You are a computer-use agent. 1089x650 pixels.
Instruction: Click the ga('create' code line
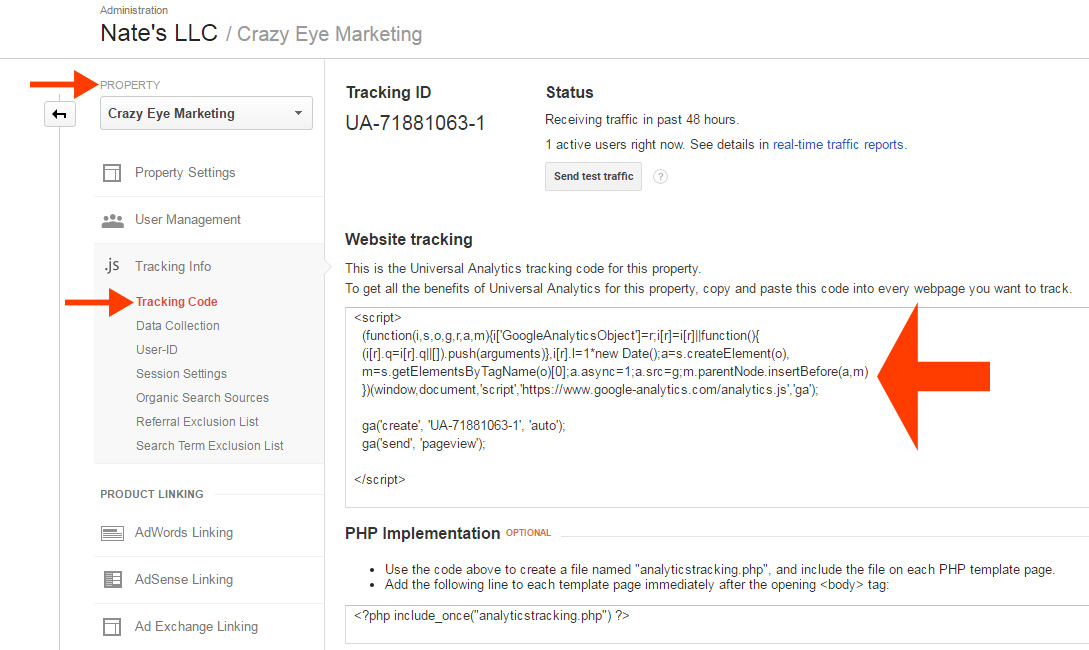point(463,426)
